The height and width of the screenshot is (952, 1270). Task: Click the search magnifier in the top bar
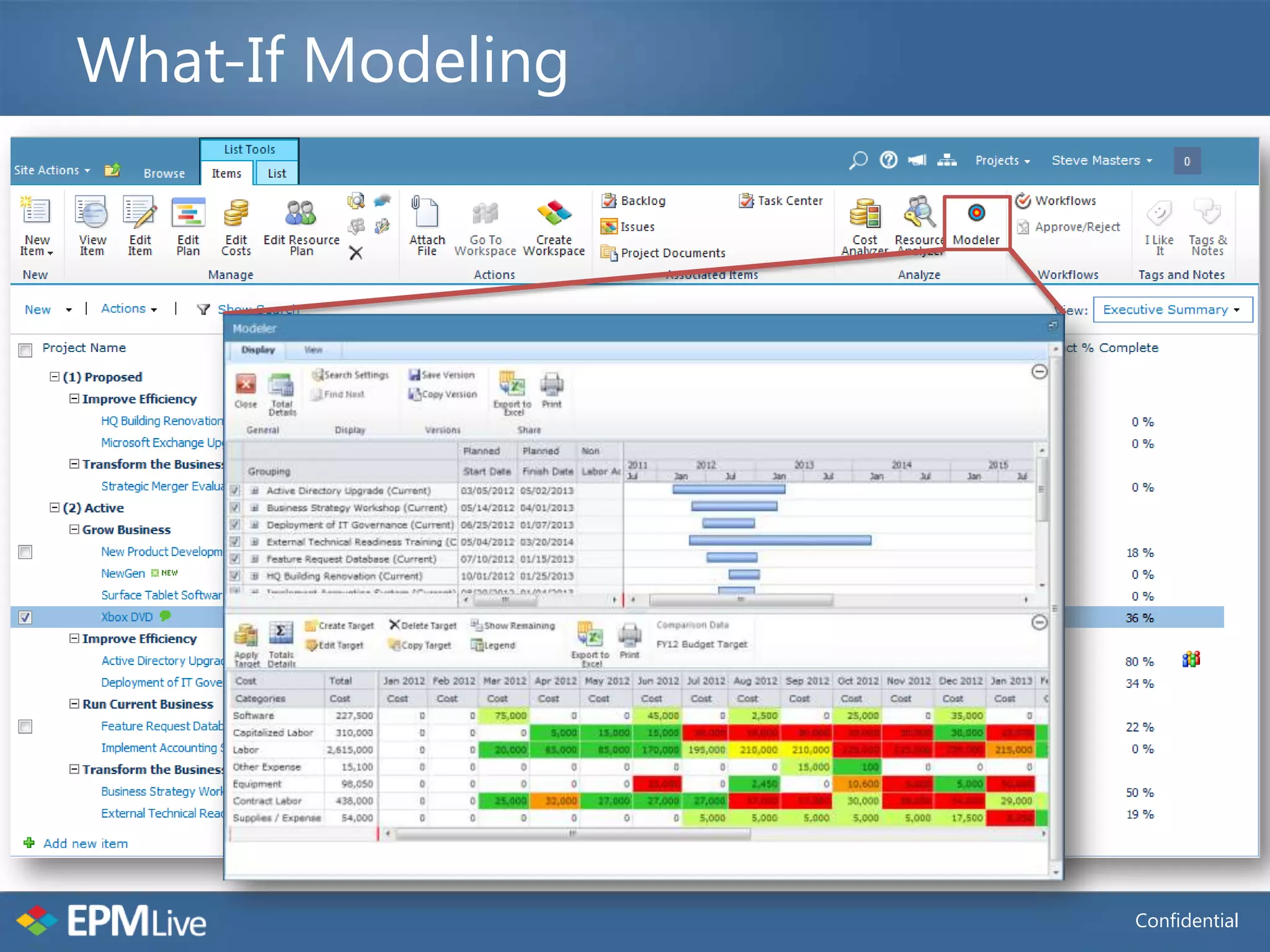pyautogui.click(x=858, y=161)
